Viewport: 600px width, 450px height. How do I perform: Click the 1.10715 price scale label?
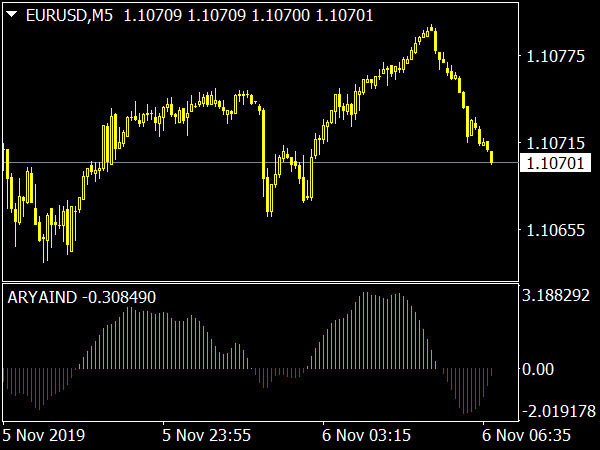556,143
